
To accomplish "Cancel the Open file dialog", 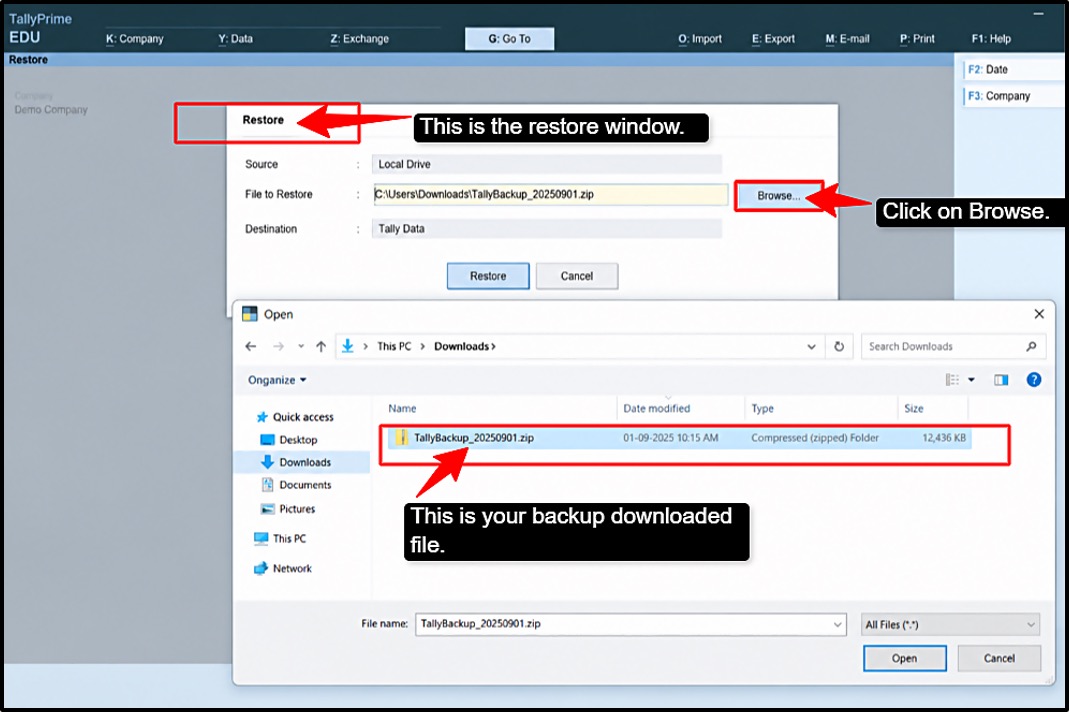I will [999, 659].
